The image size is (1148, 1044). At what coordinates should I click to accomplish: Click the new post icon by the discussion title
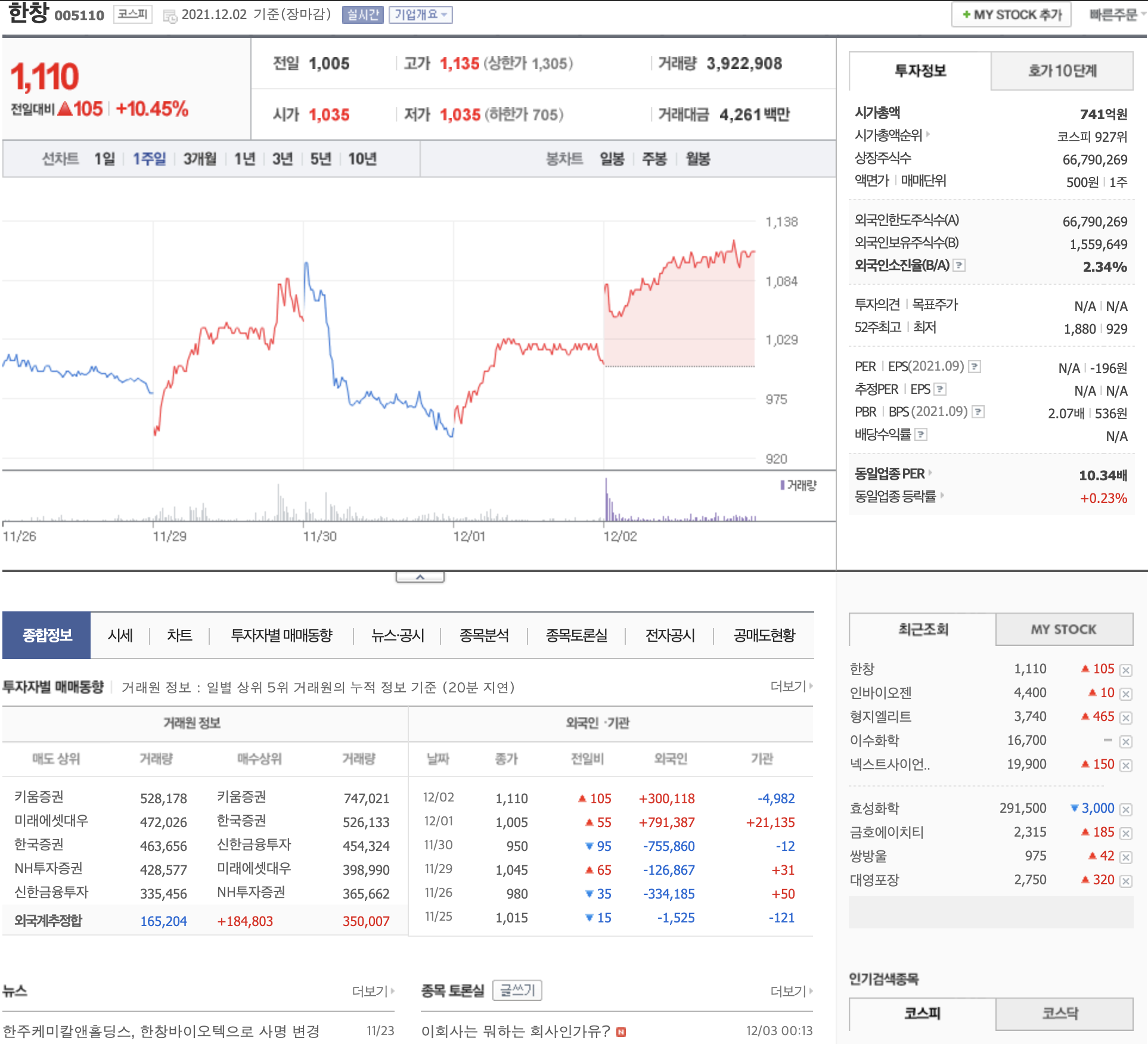tap(621, 1032)
